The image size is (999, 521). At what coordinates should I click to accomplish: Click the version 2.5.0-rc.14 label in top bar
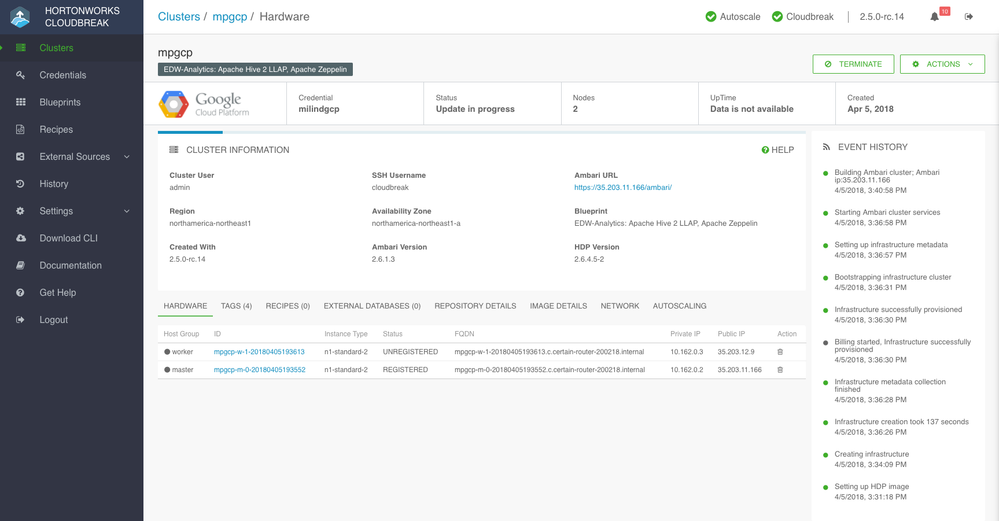(x=881, y=17)
